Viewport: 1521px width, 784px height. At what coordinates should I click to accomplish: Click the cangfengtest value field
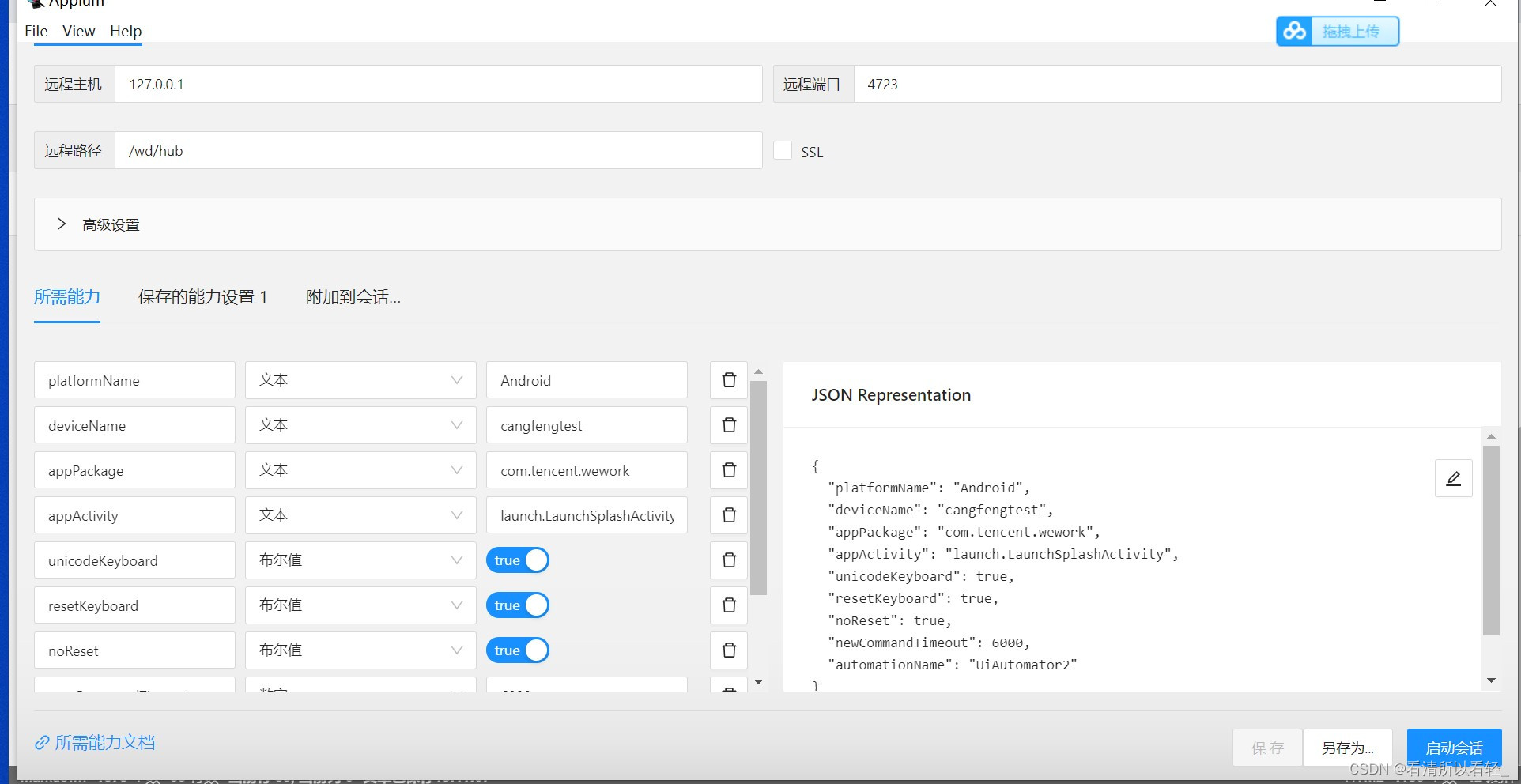tap(587, 425)
